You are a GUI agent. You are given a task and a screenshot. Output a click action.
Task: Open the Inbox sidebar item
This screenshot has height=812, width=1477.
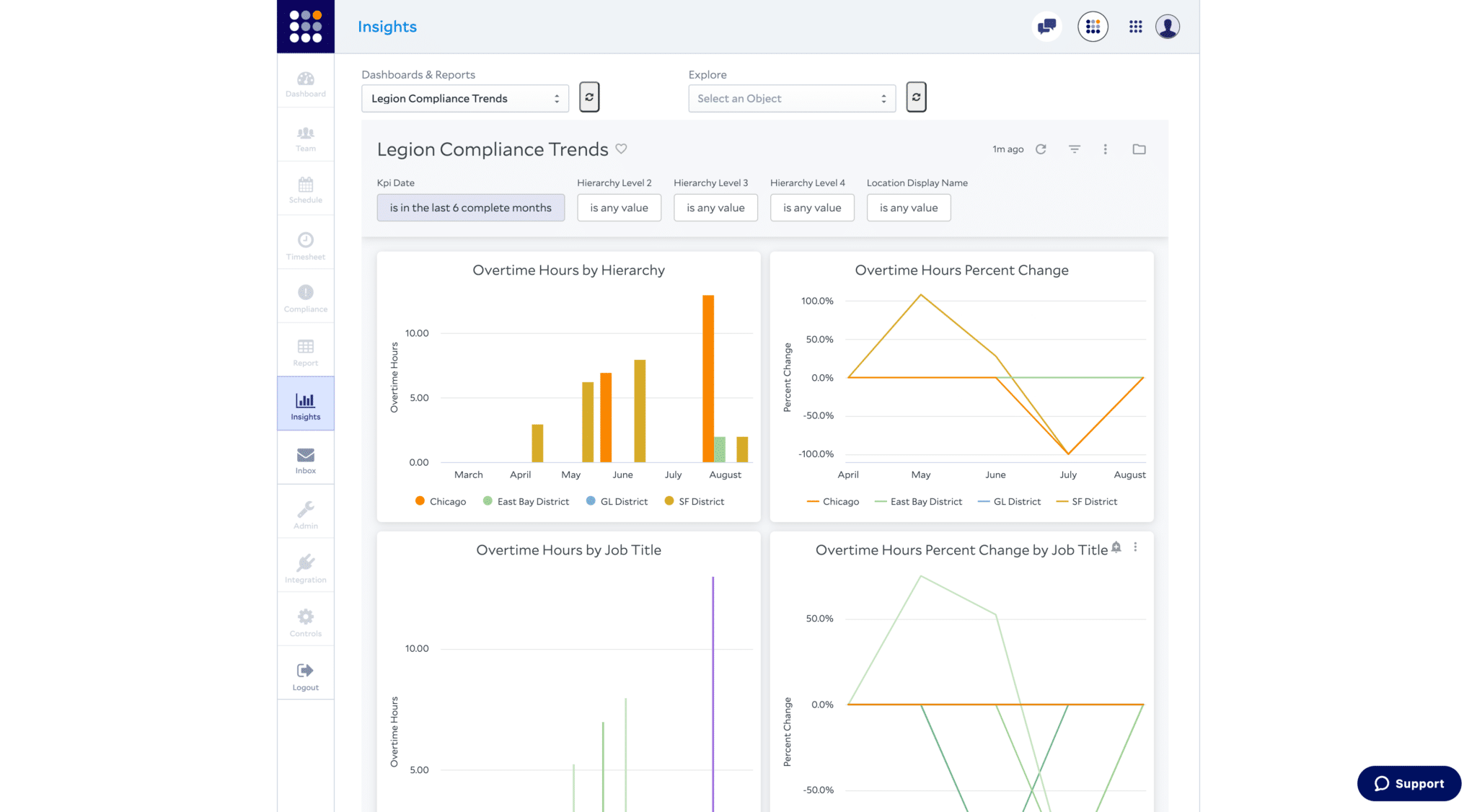[305, 460]
